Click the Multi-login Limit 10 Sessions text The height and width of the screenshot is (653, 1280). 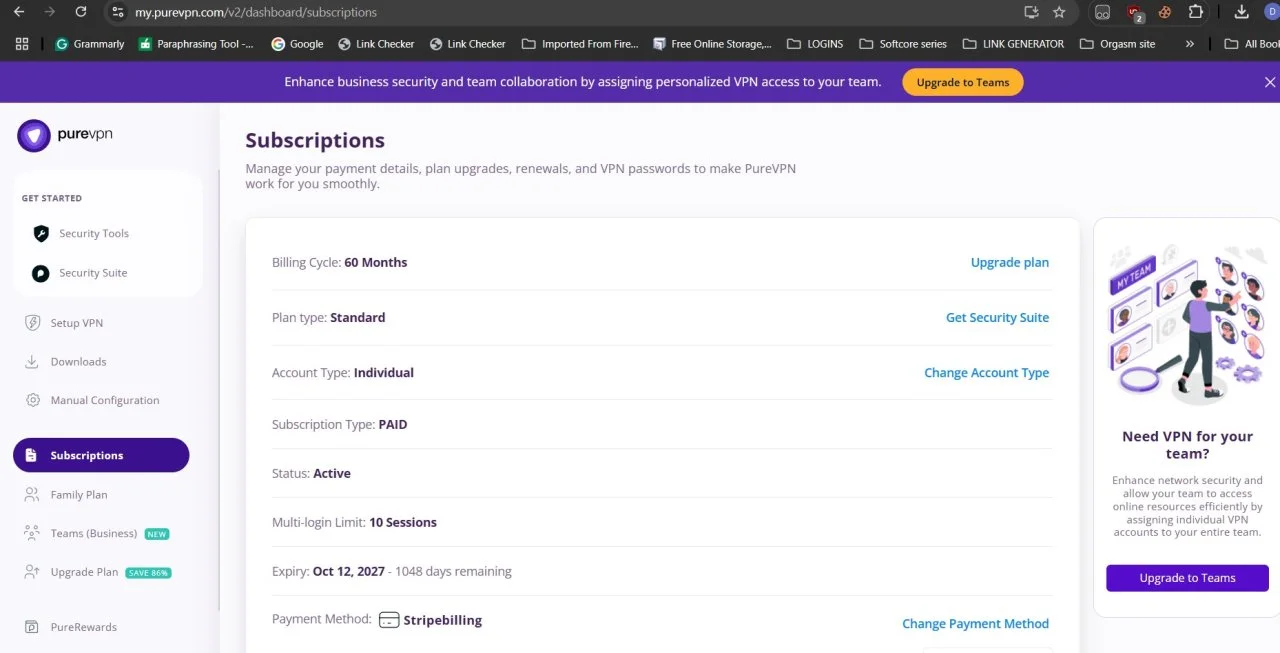point(354,522)
